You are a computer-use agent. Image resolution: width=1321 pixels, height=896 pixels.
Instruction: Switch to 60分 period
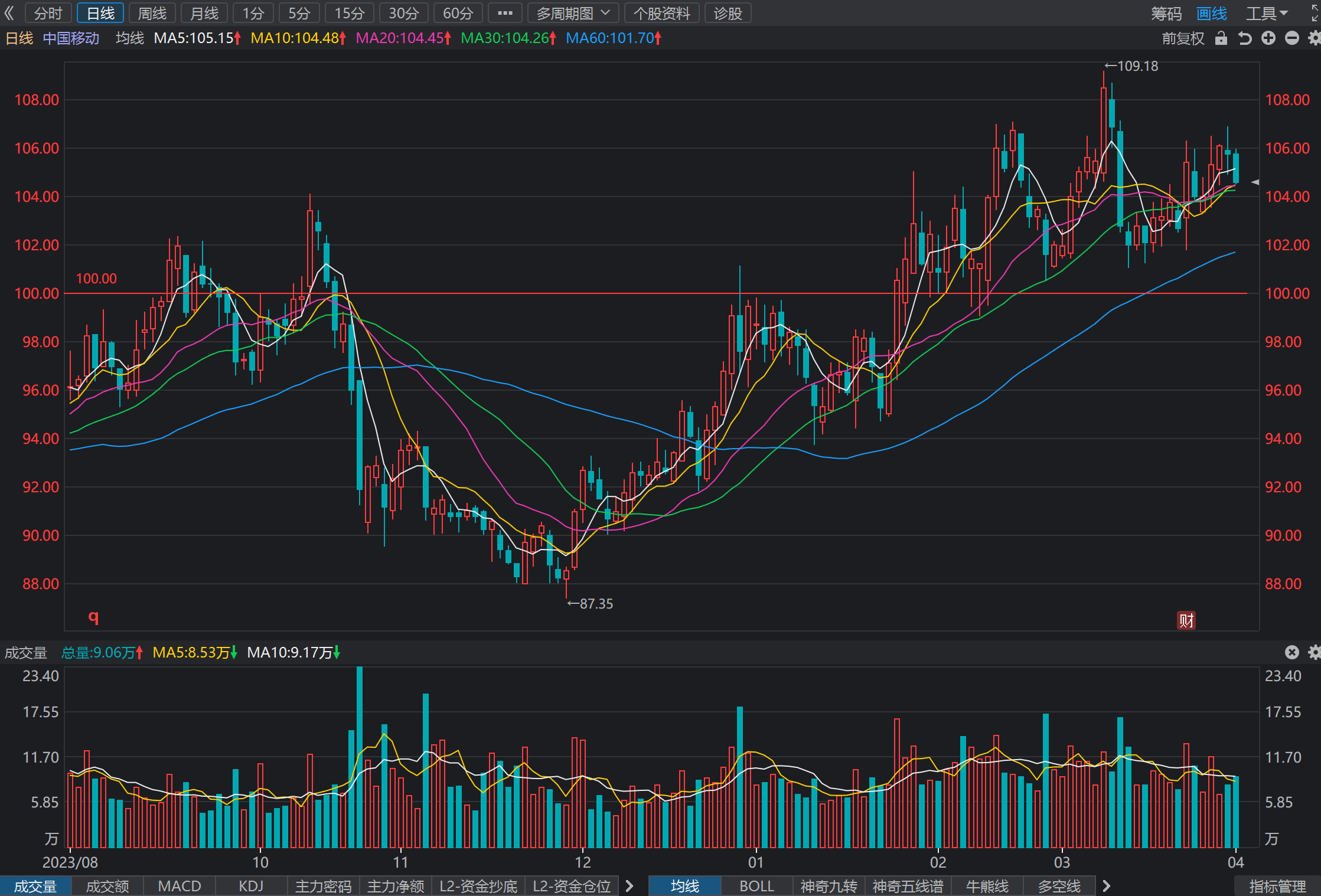[458, 13]
